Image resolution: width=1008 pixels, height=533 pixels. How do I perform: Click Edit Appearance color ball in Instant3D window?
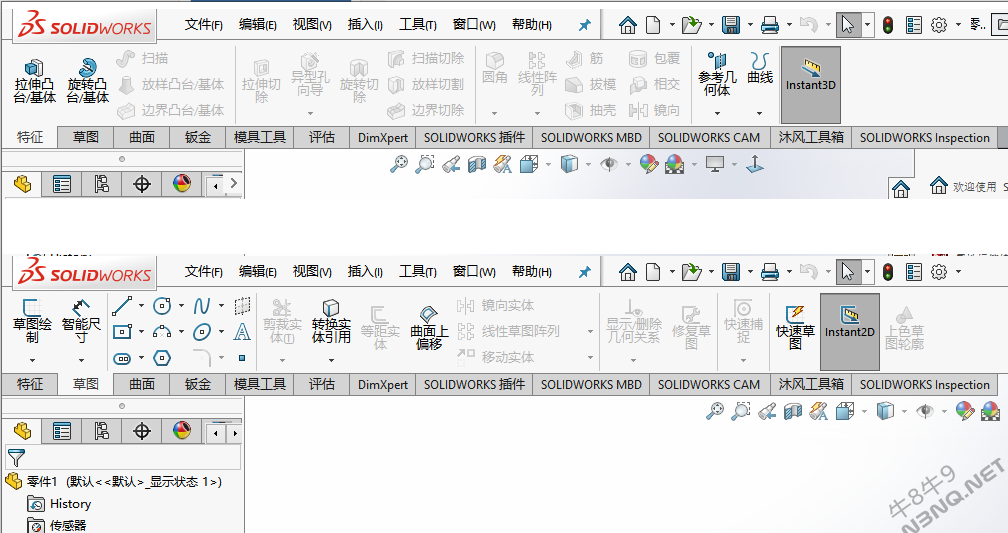point(649,165)
